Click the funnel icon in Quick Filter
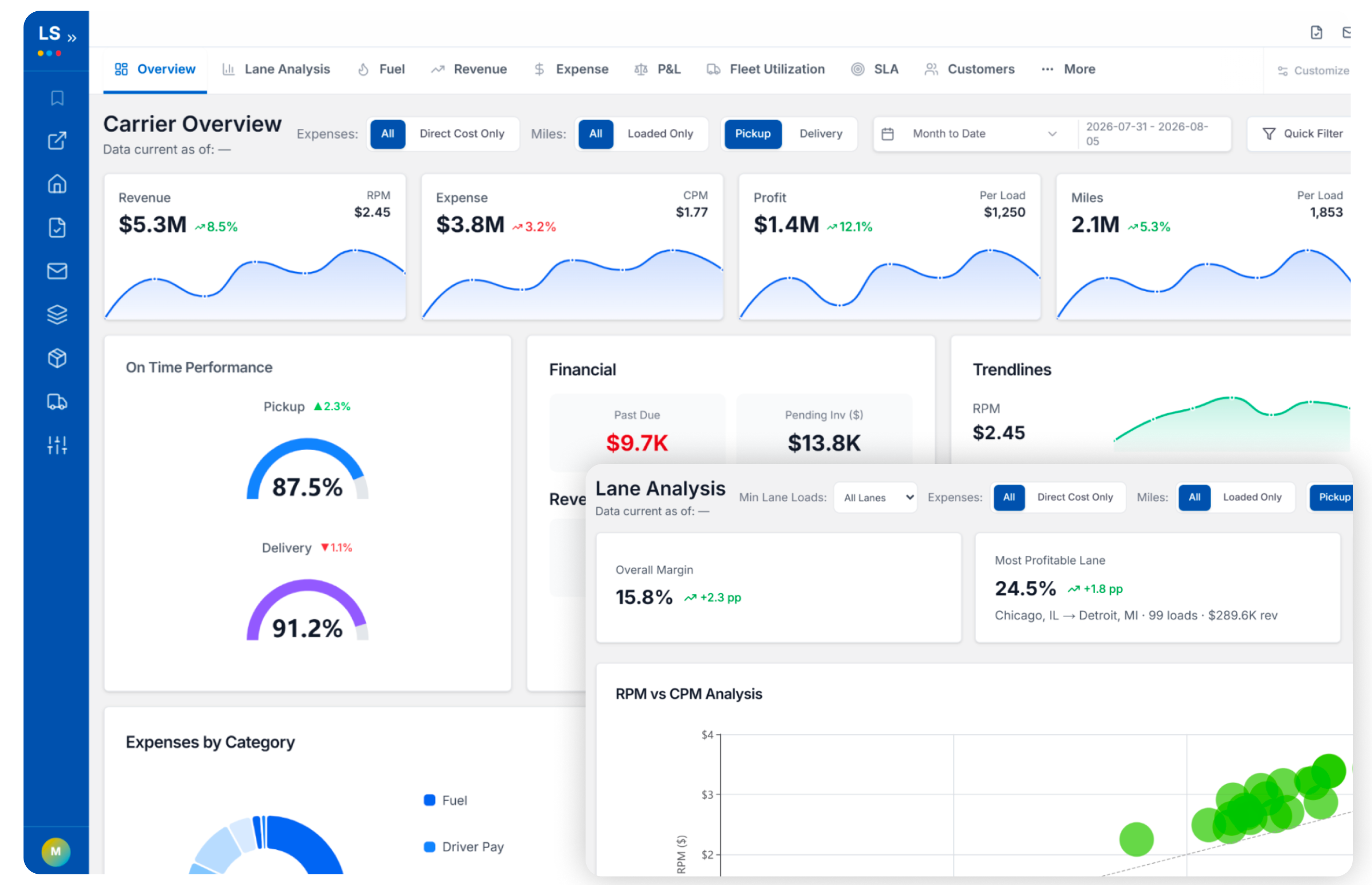The width and height of the screenshot is (1372, 885). pos(1268,134)
